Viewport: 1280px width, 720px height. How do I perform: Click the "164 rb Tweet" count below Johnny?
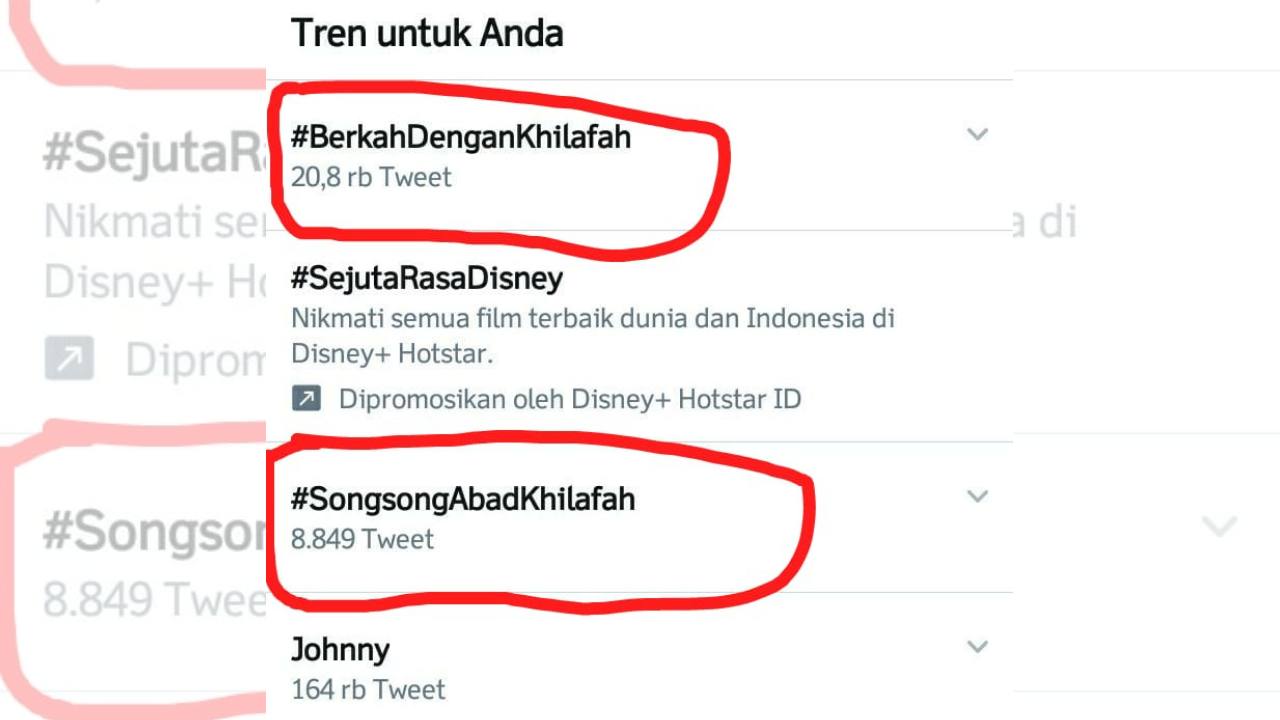pos(368,689)
